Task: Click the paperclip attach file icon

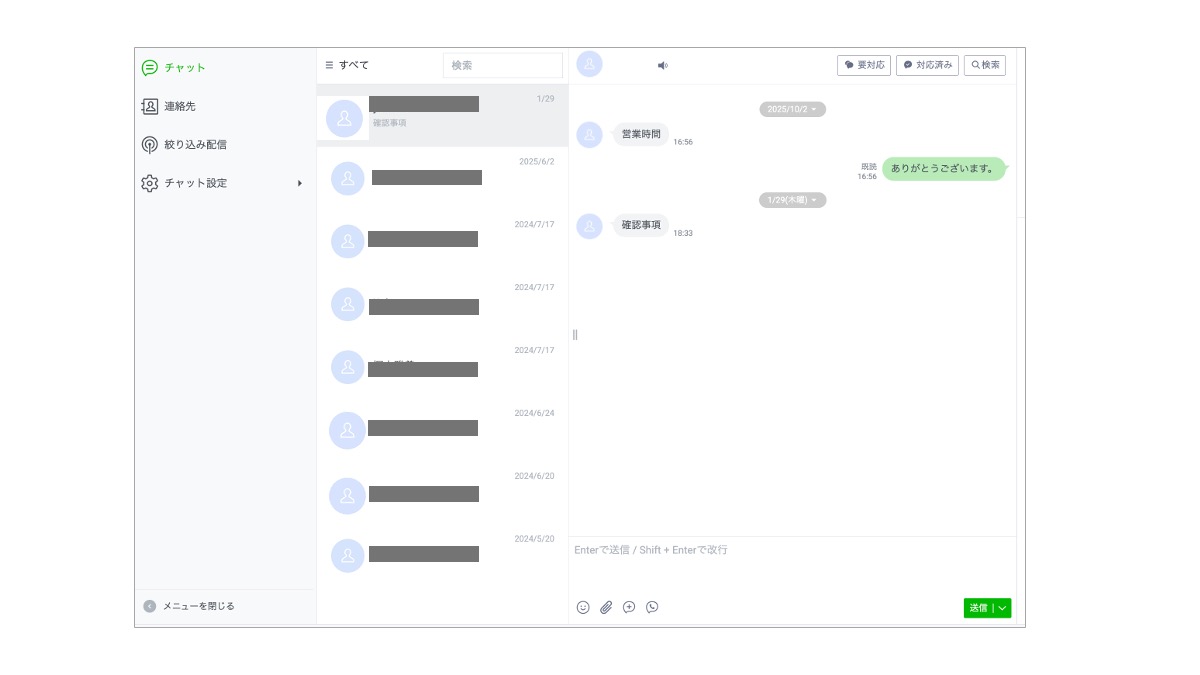Action: coord(606,607)
